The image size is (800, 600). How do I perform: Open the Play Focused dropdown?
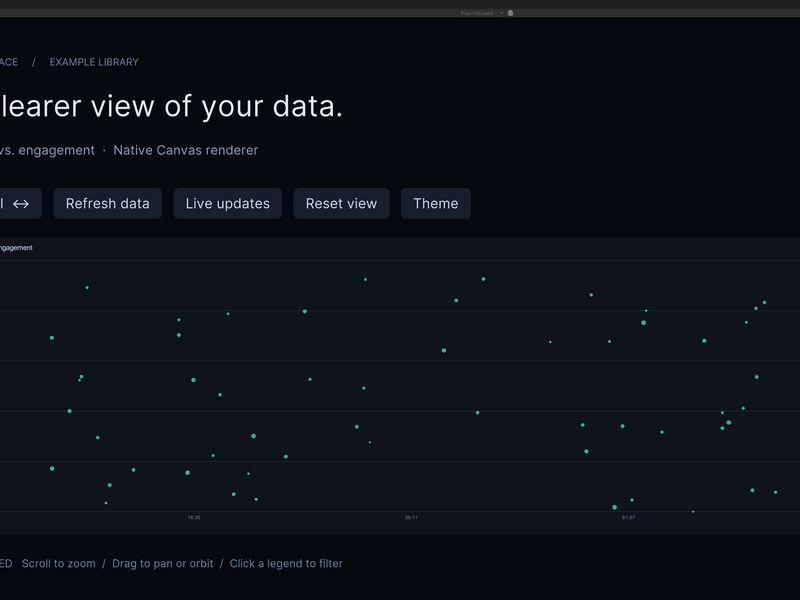(481, 13)
